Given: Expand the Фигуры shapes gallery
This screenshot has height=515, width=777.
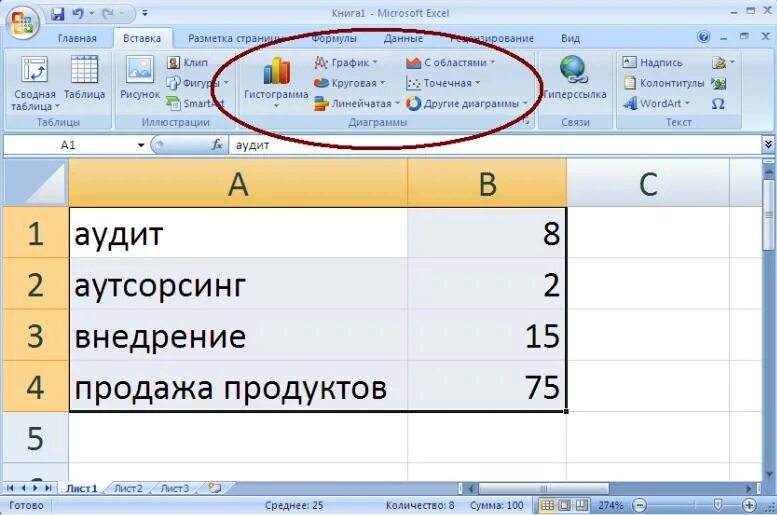Looking at the screenshot, I should tap(198, 83).
